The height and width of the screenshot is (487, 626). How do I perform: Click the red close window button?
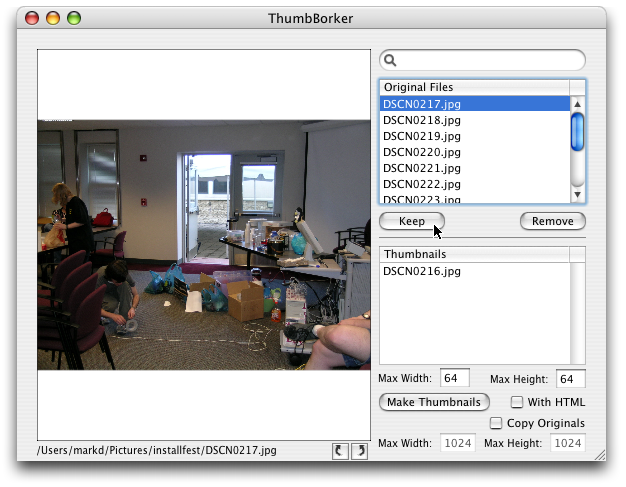coord(32,18)
